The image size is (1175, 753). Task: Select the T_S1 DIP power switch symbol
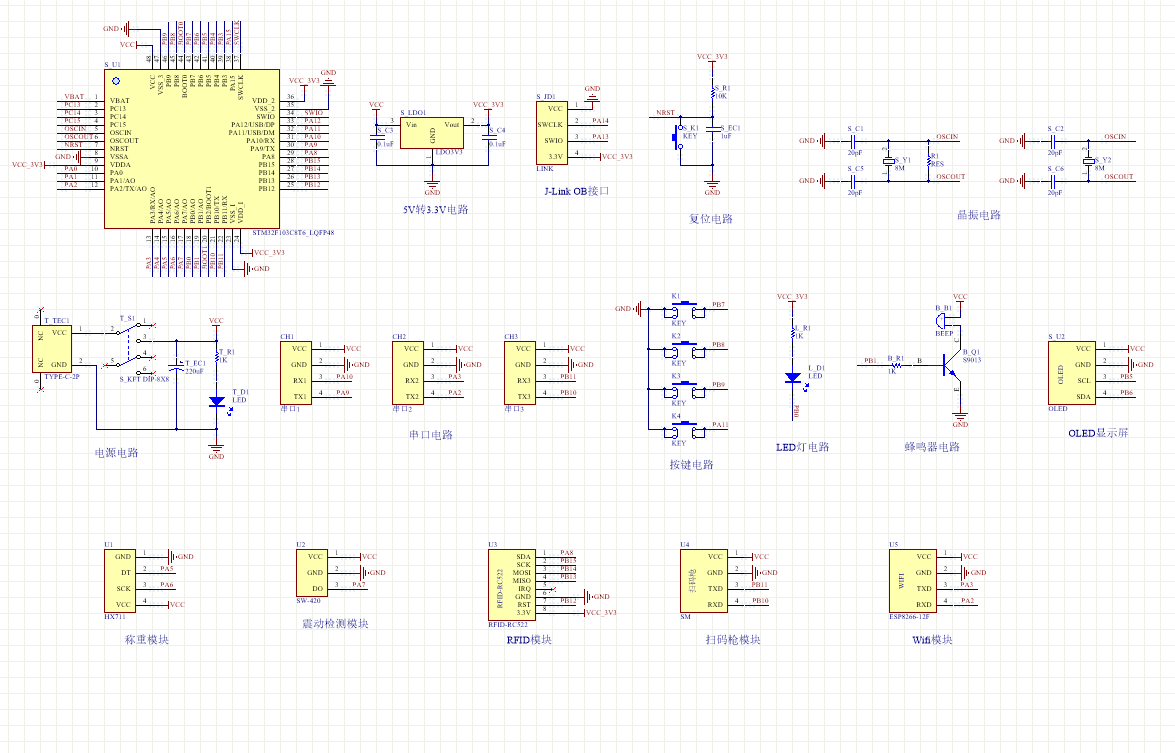[130, 344]
